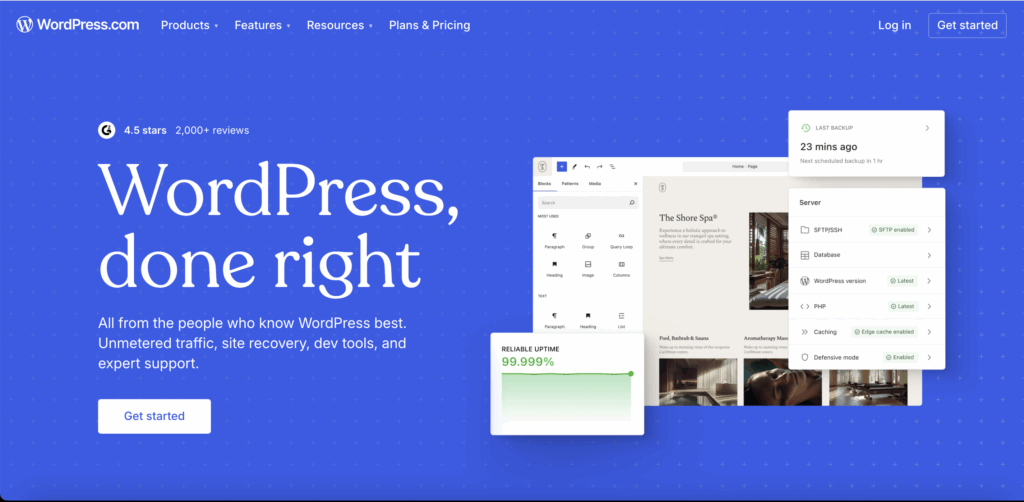Viewport: 1024px width, 502px height.
Task: Click the WordPress.com logo
Action: [x=78, y=25]
